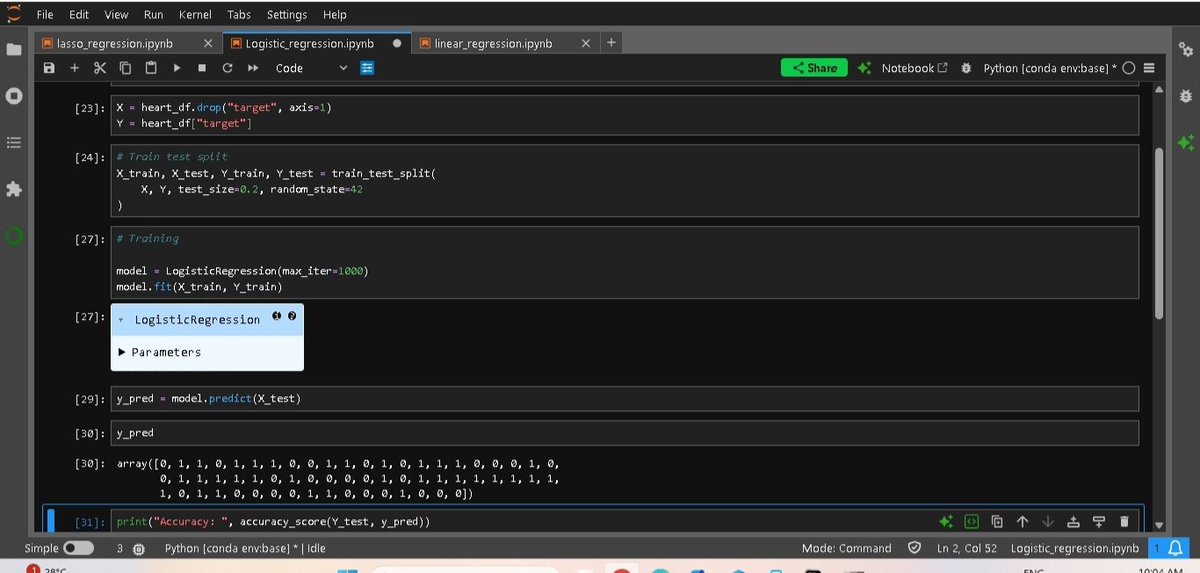The height and width of the screenshot is (573, 1200).
Task: Open the LogisticRegression info icon
Action: tap(277, 316)
